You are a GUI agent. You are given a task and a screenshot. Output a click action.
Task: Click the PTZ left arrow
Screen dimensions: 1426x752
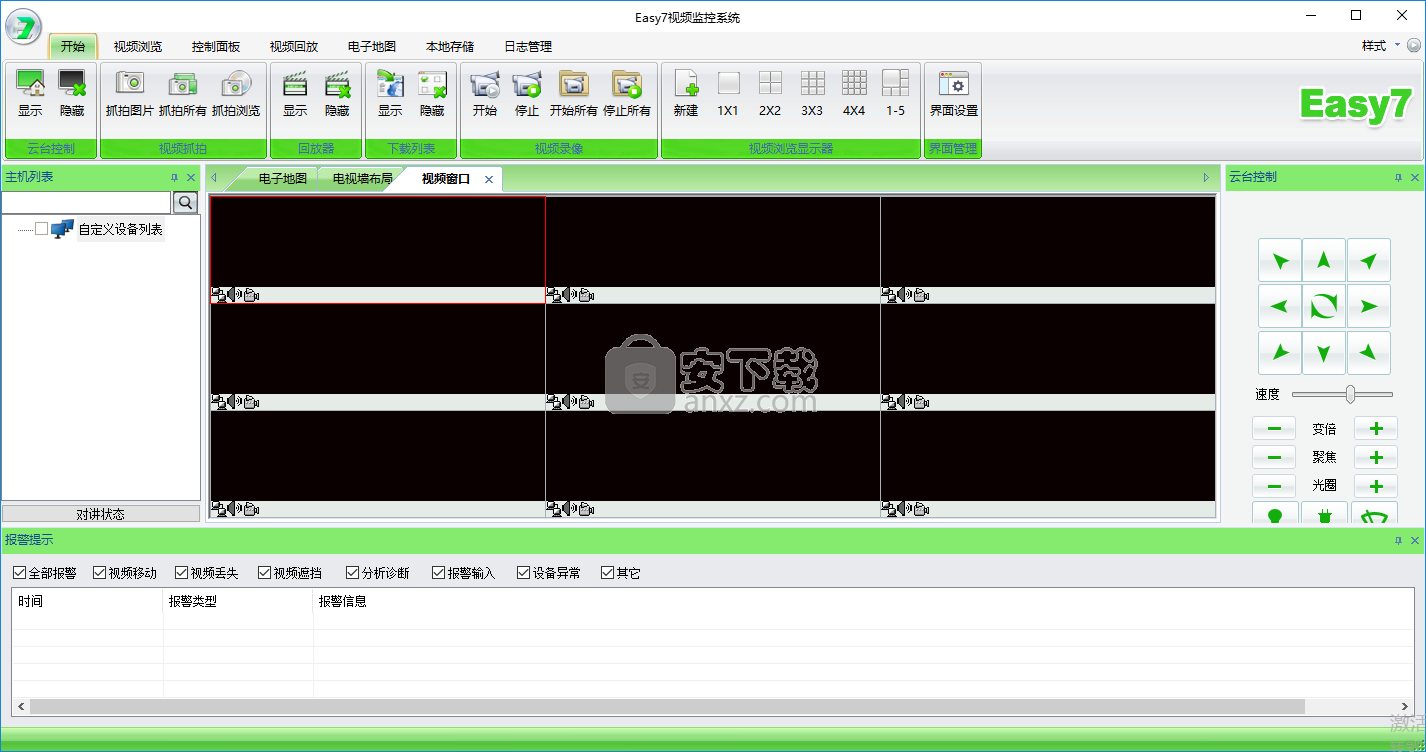coord(1279,306)
